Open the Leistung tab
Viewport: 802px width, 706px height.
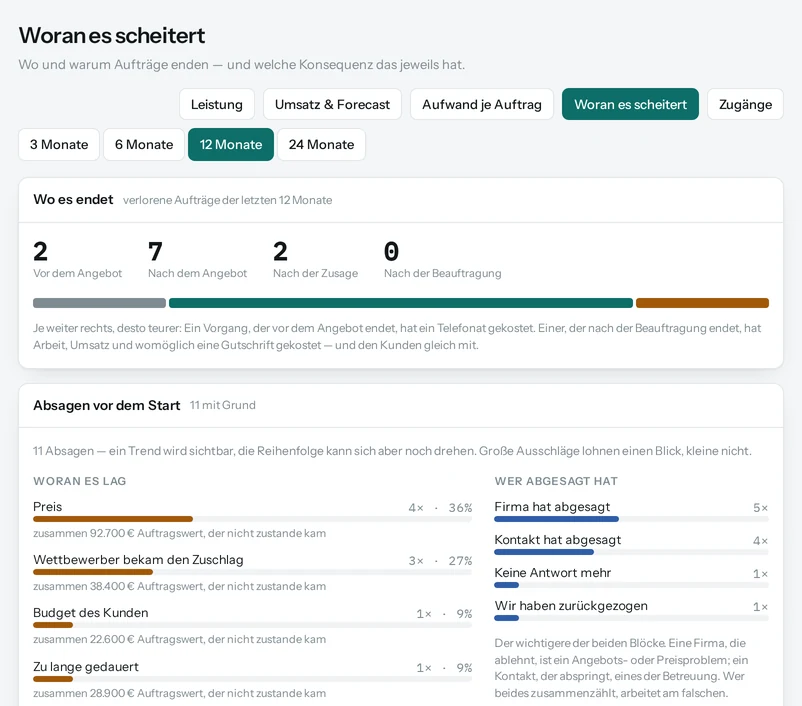tap(217, 104)
